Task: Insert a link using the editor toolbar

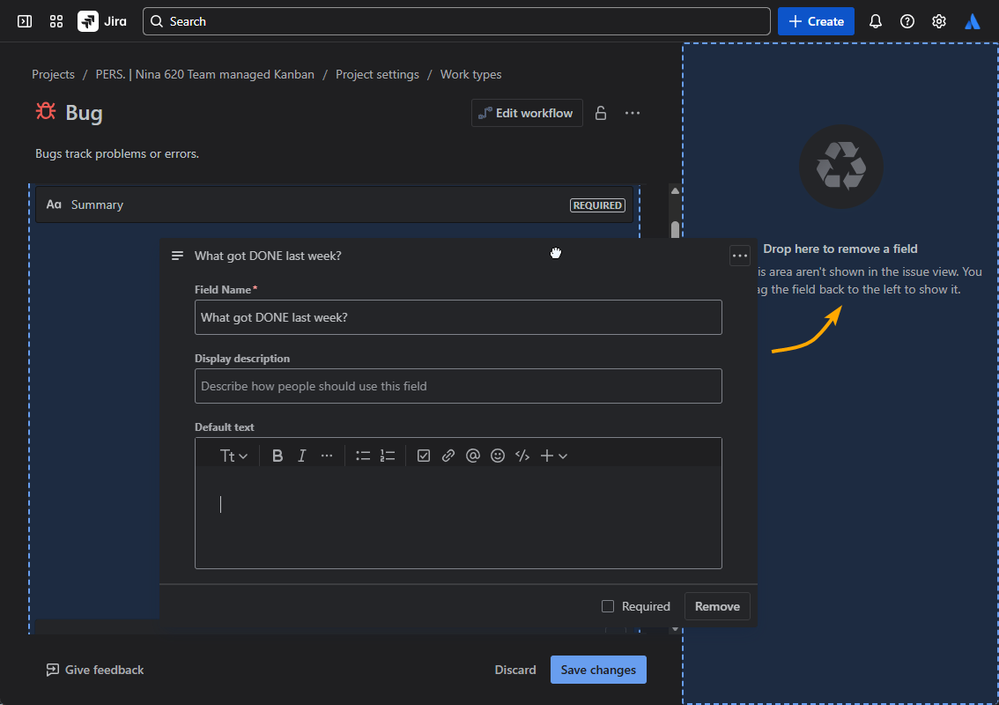Action: (x=448, y=456)
